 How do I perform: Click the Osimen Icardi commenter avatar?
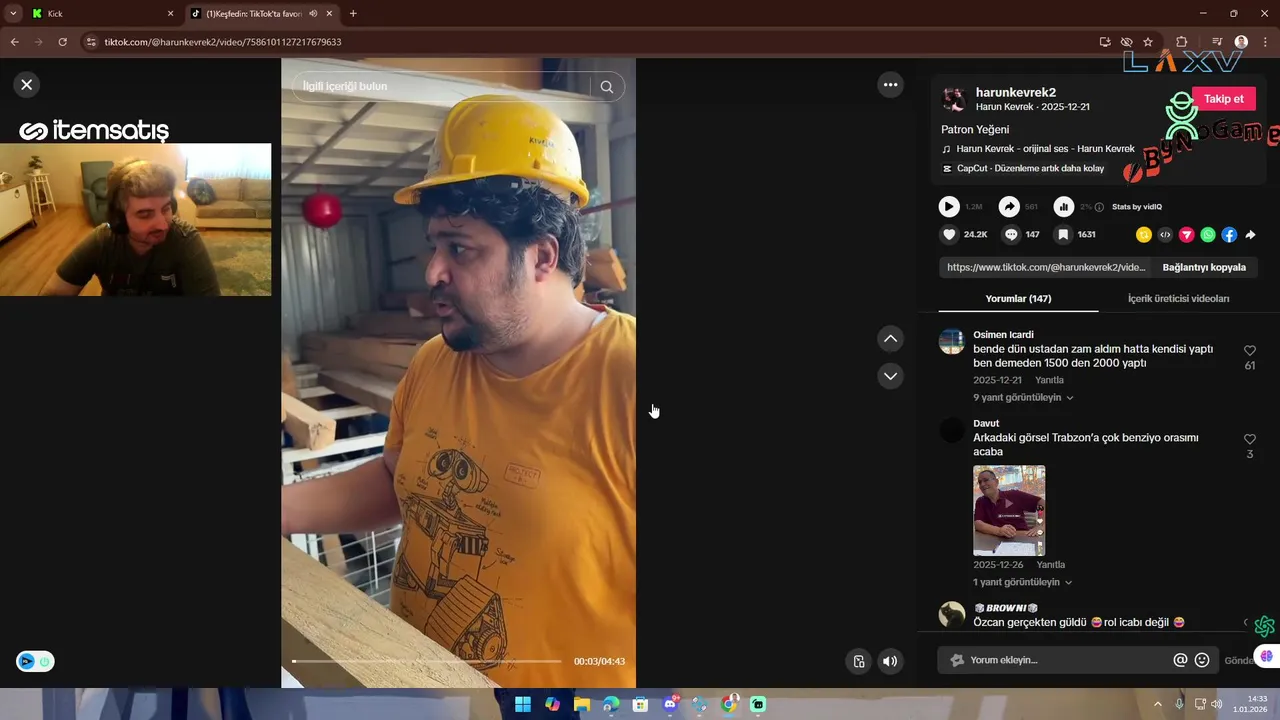click(x=952, y=341)
